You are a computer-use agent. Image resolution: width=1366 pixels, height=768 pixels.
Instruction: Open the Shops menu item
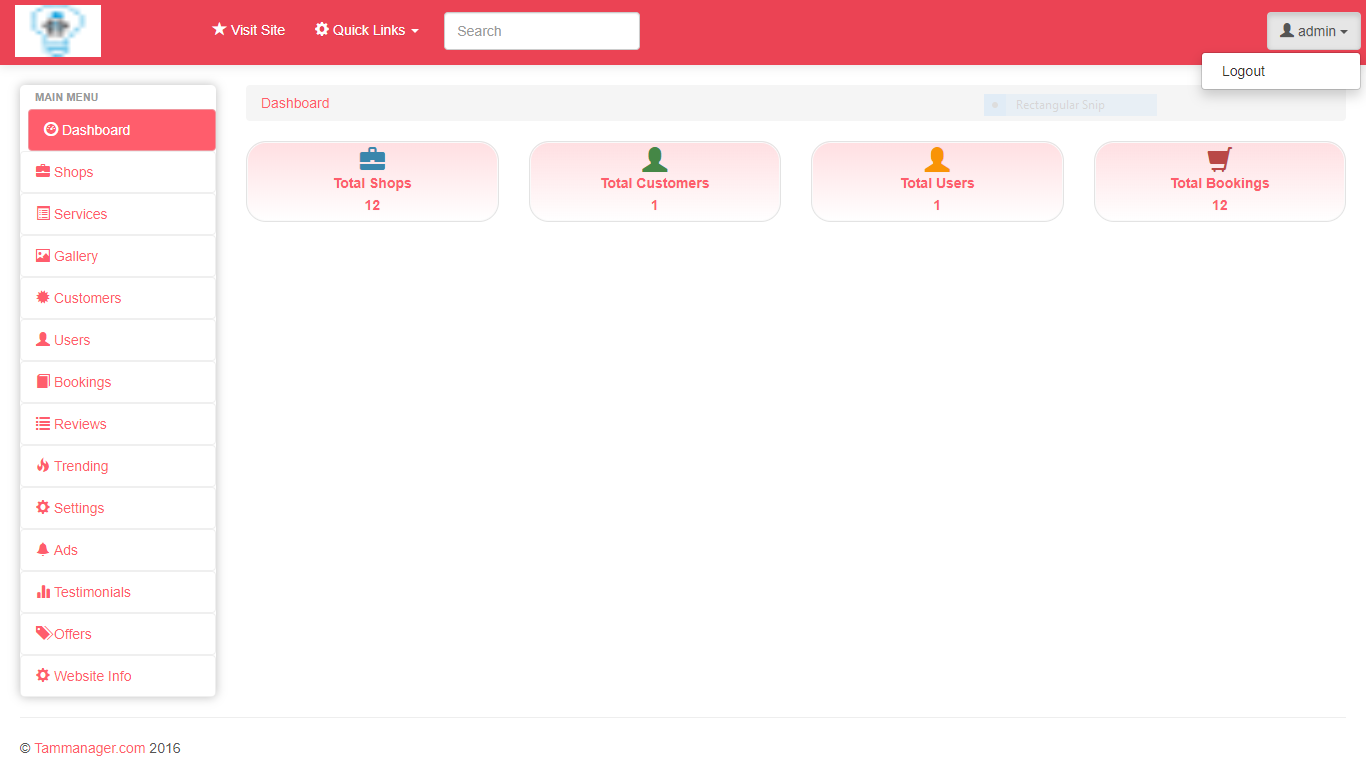point(73,172)
